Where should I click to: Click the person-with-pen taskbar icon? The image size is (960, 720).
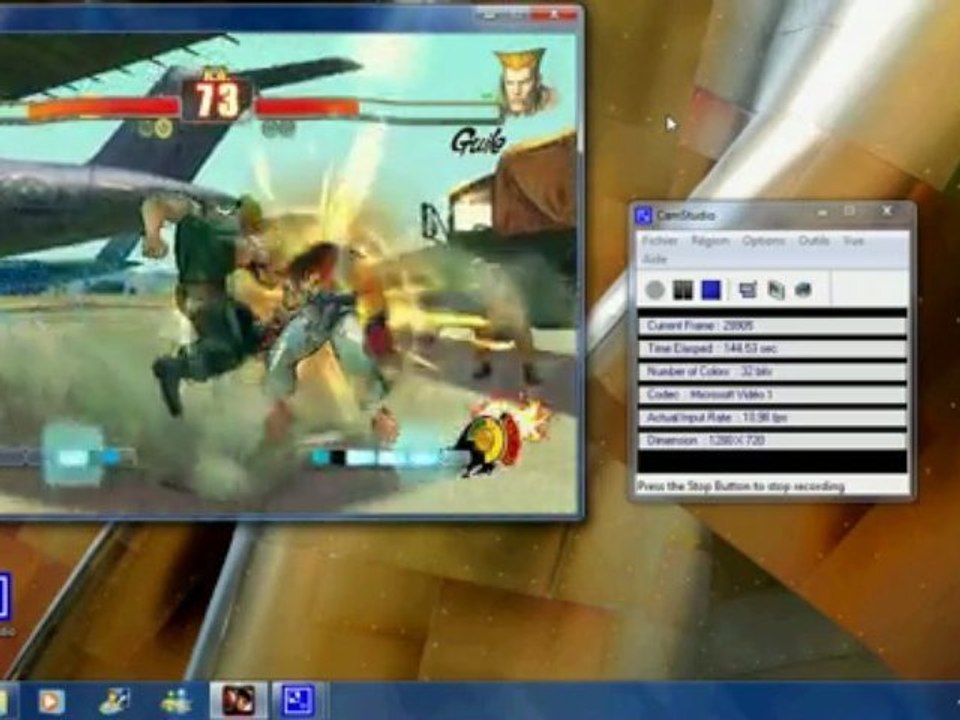[114, 701]
